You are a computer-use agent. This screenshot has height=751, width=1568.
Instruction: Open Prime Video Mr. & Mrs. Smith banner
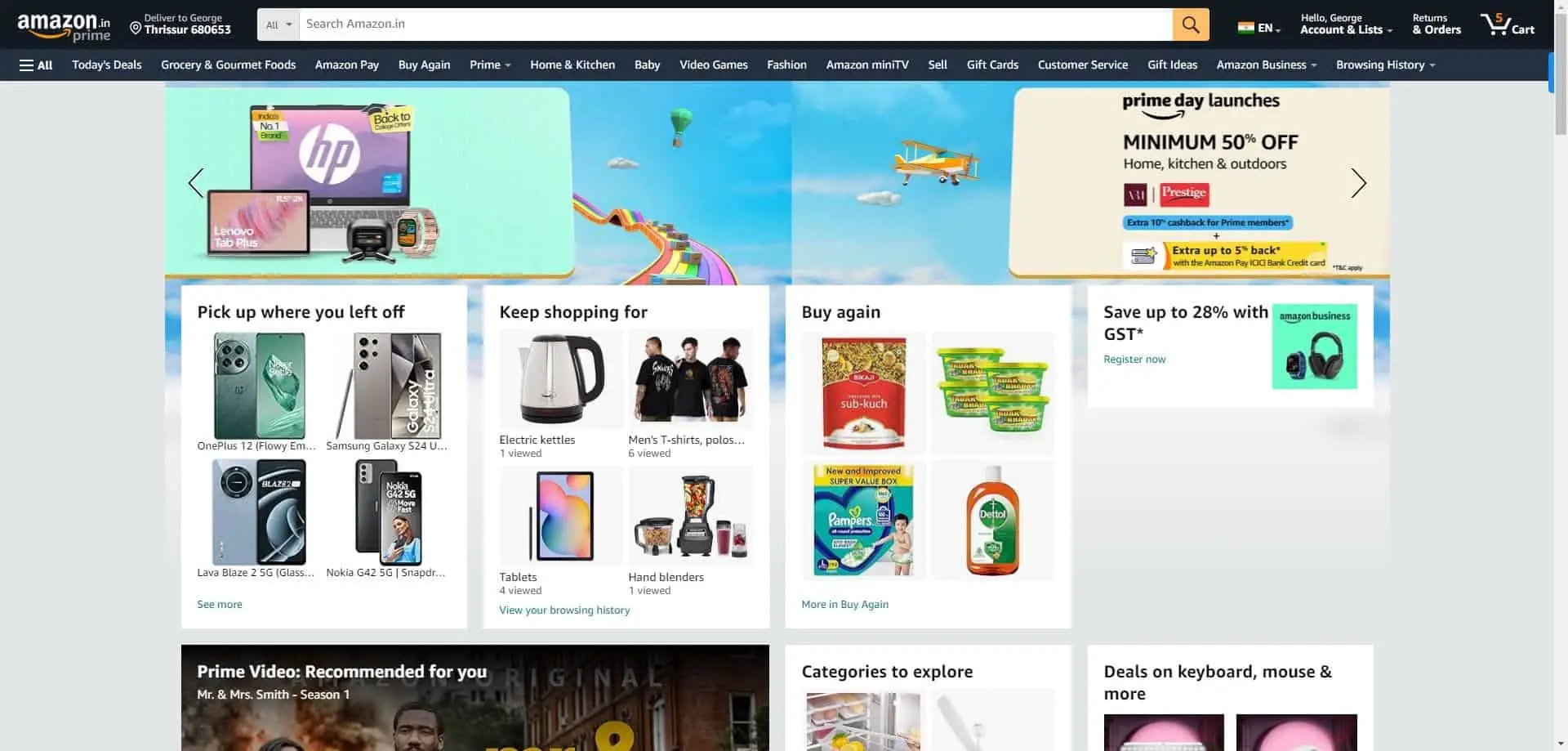coord(475,698)
